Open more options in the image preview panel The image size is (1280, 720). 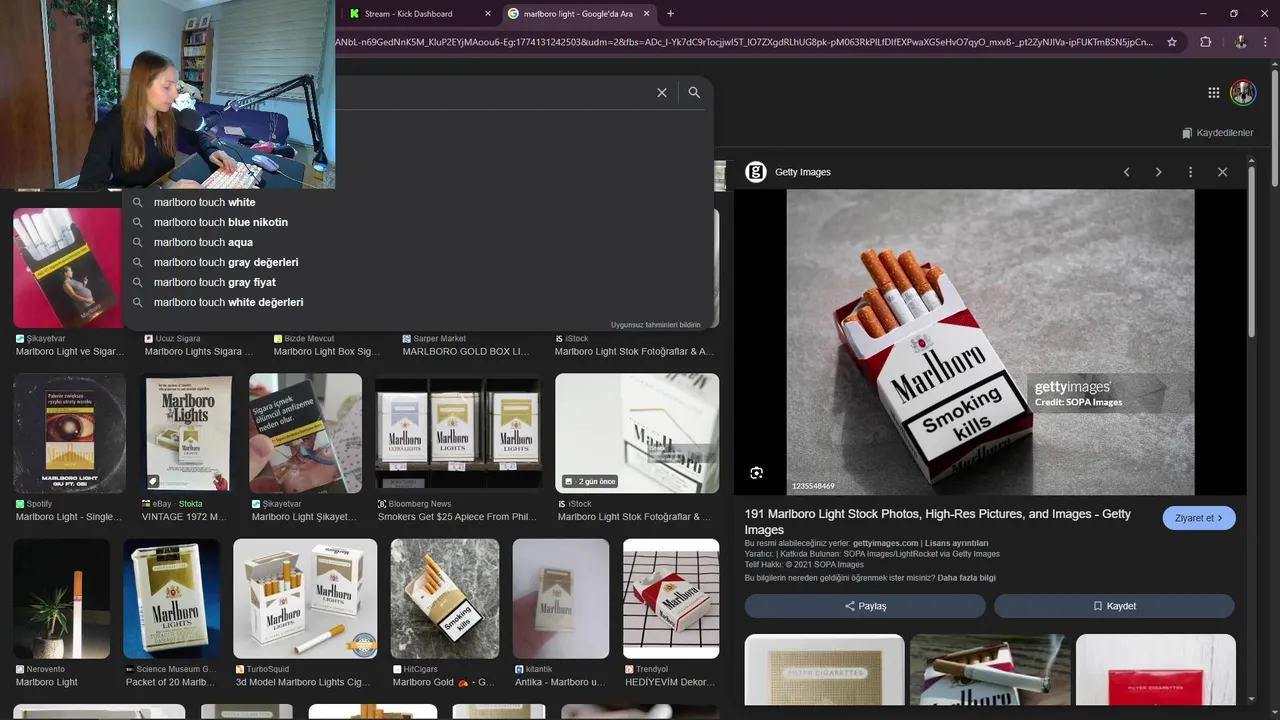click(x=1190, y=172)
